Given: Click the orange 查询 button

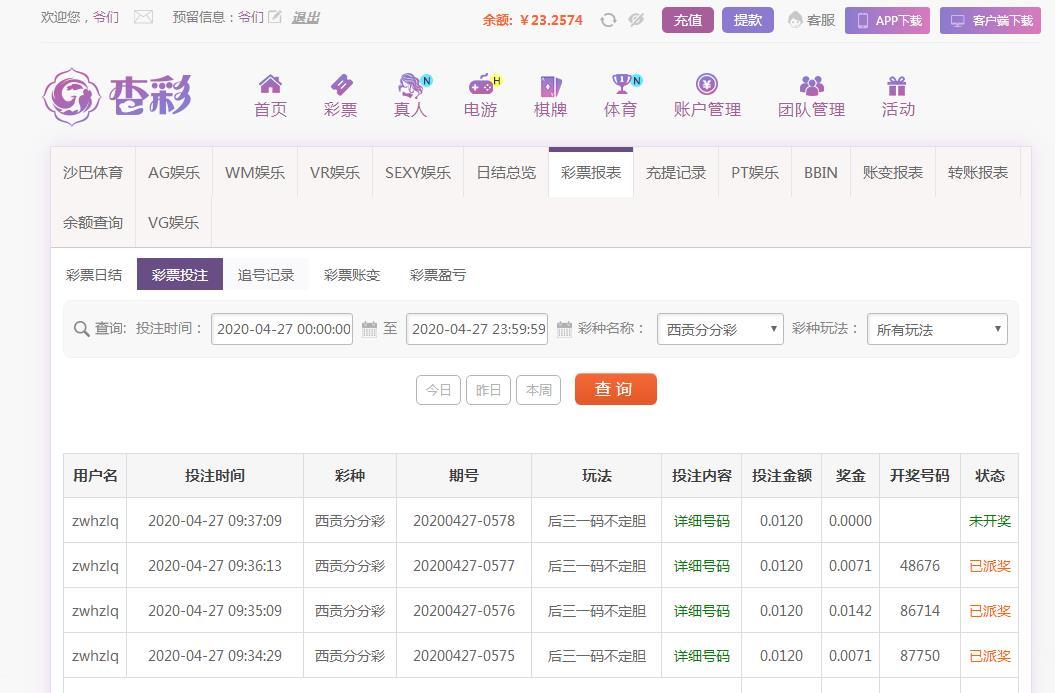Looking at the screenshot, I should coord(615,389).
